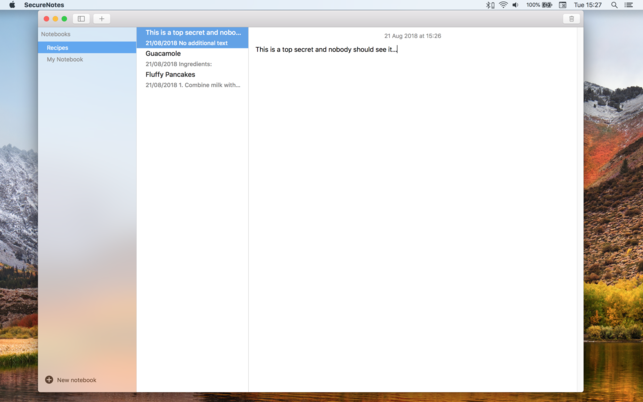Maximize the SecureNotes window
Screen dimensions: 643x402
coord(64,18)
